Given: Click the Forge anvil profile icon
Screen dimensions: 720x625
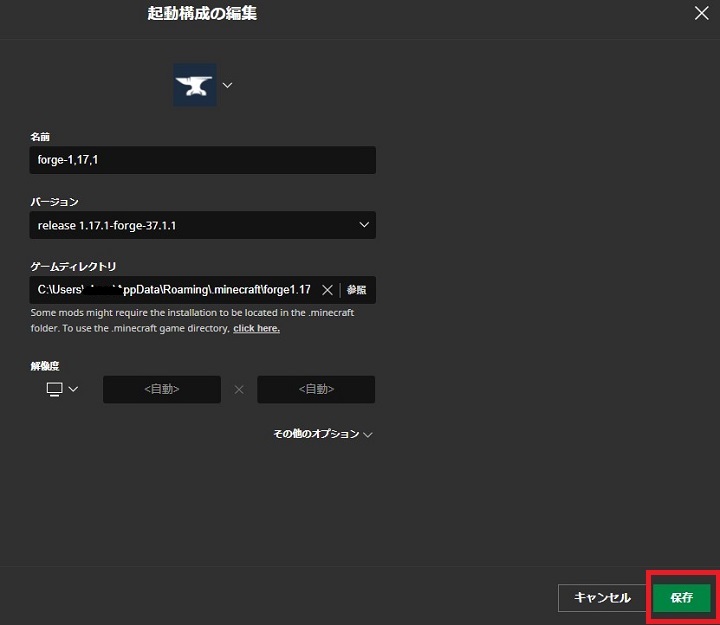Looking at the screenshot, I should click(195, 85).
